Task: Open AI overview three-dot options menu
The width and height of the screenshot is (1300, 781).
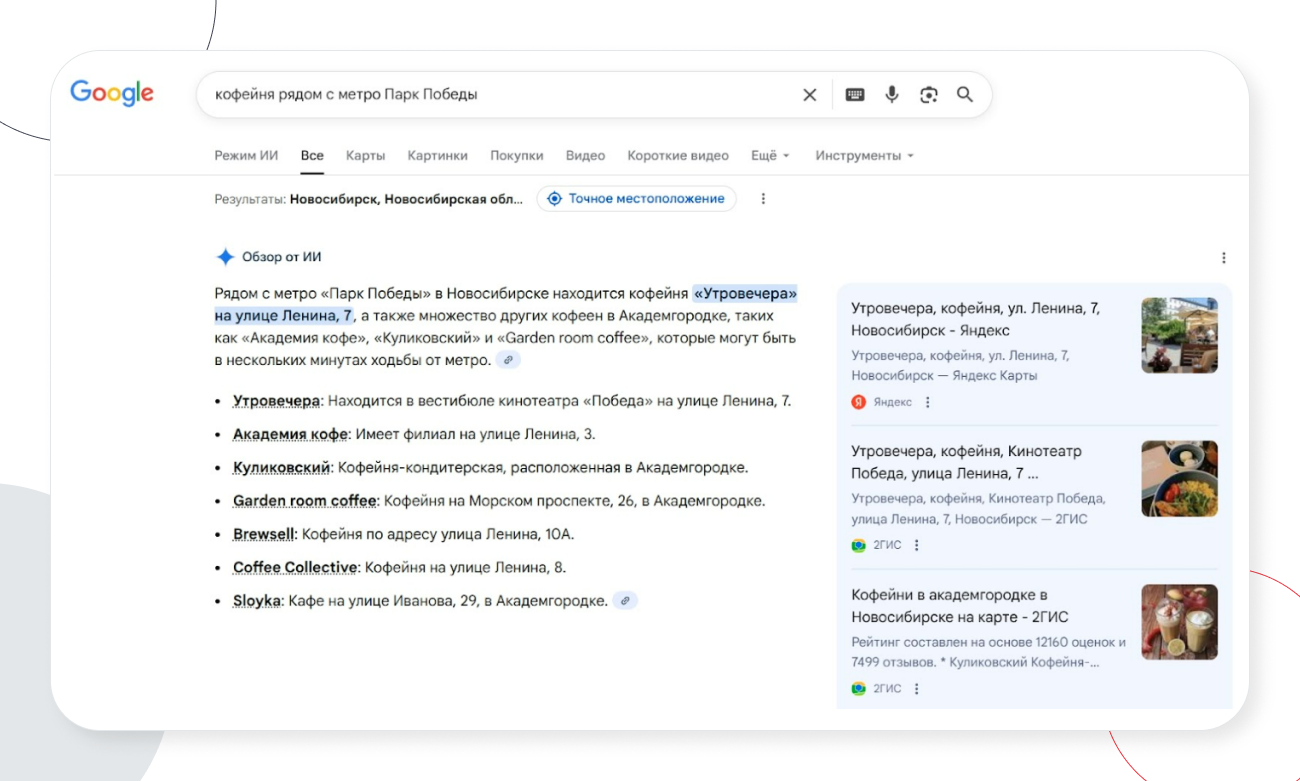Action: click(x=1223, y=258)
